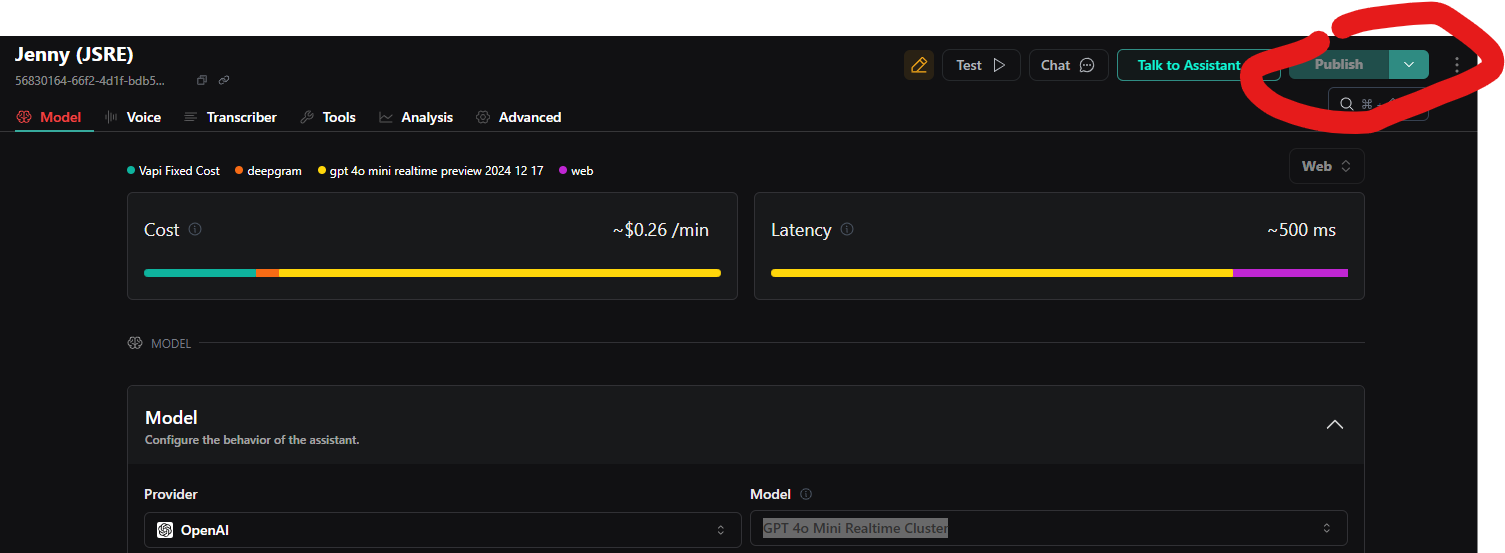Click the orange pencil edit icon
1505x553 pixels.
919,65
